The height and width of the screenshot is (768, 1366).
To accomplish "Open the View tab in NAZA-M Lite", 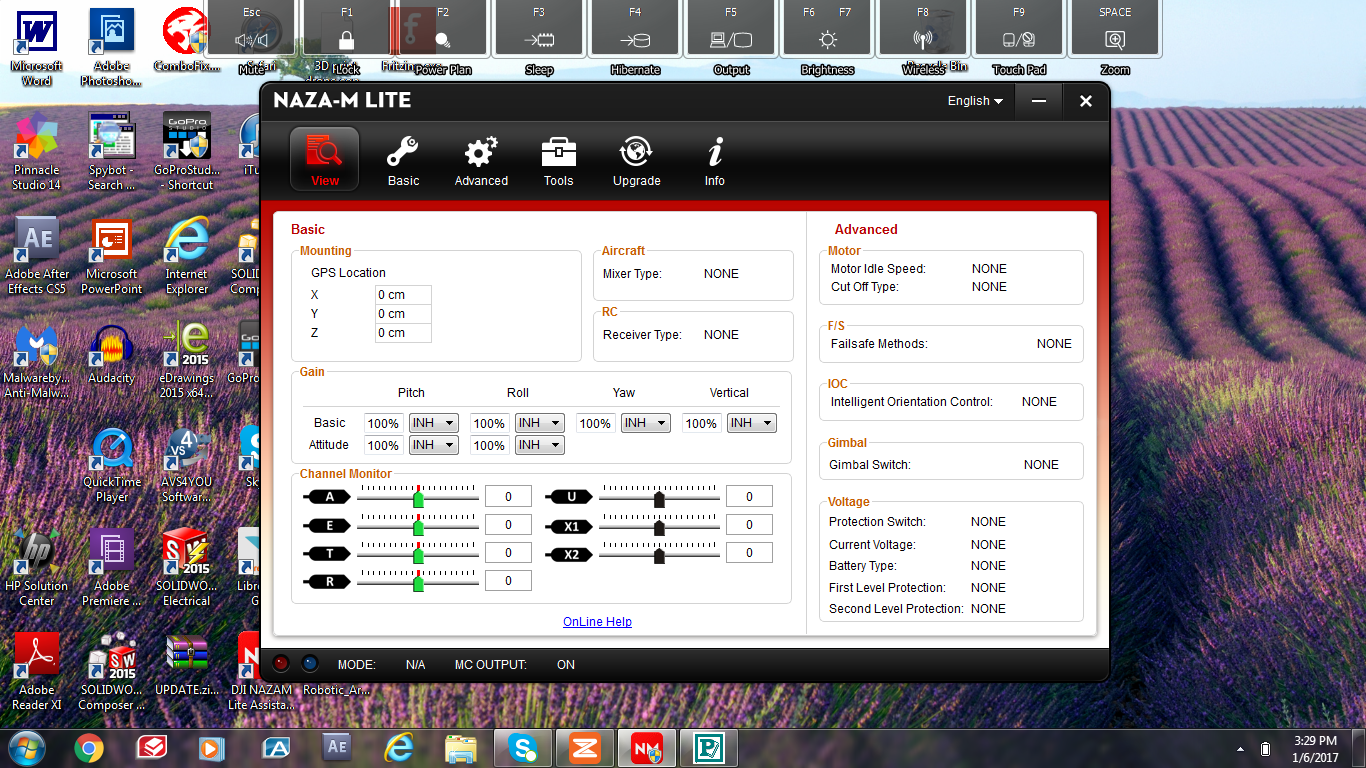I will 325,160.
